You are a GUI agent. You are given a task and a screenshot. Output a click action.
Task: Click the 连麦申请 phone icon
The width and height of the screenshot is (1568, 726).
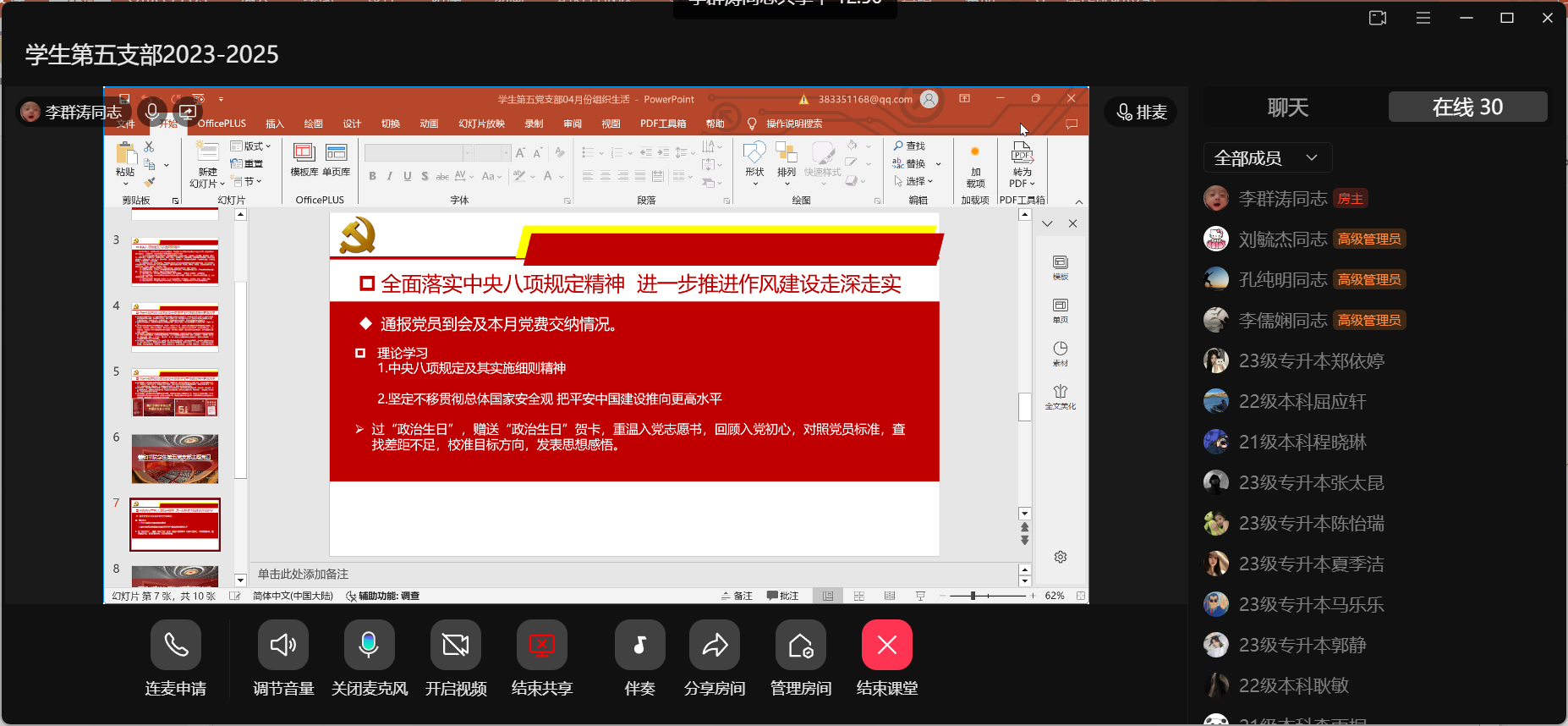coord(176,645)
